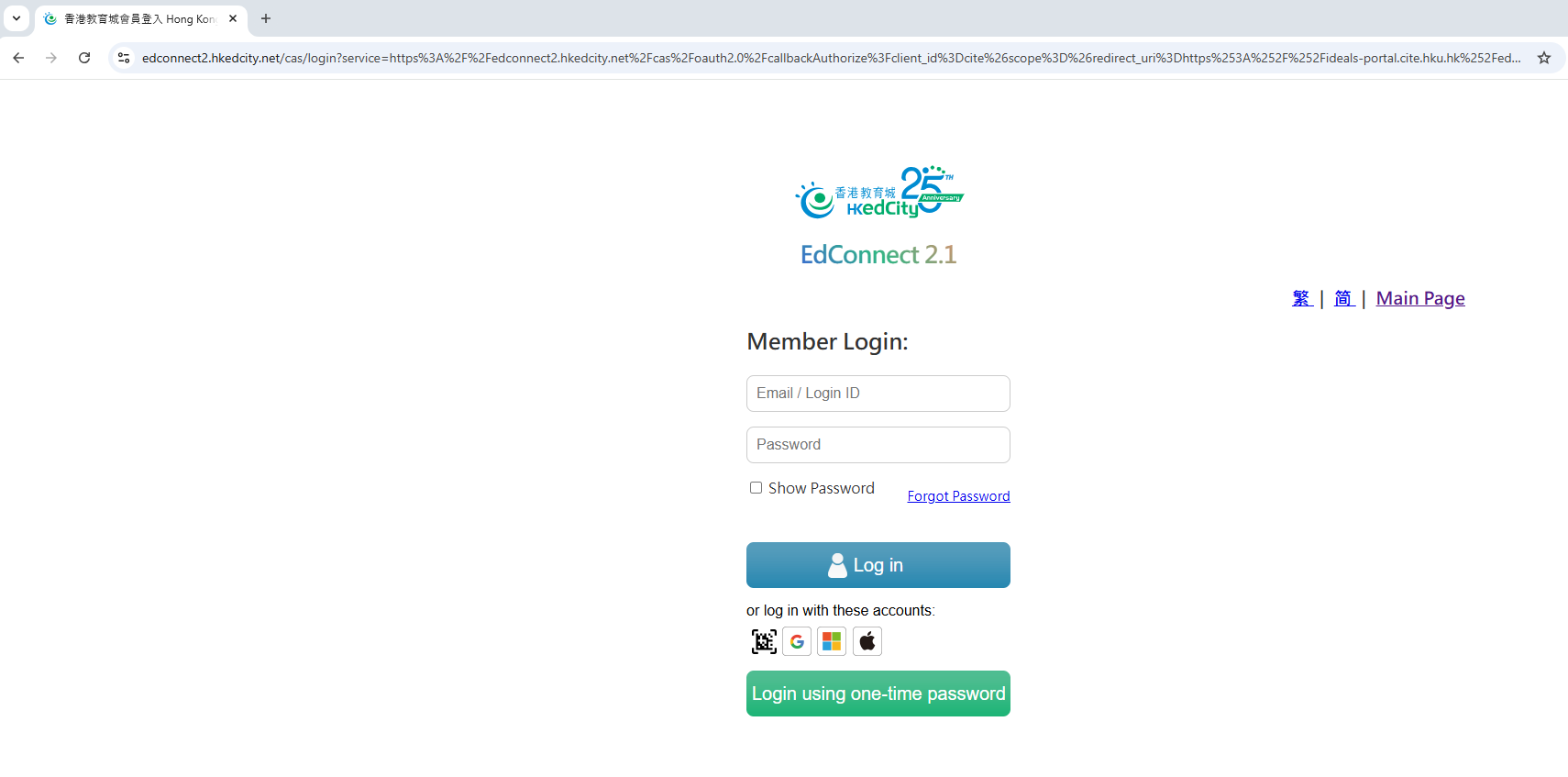Login using one-time password
Screen dimensions: 1568x777
click(x=878, y=694)
